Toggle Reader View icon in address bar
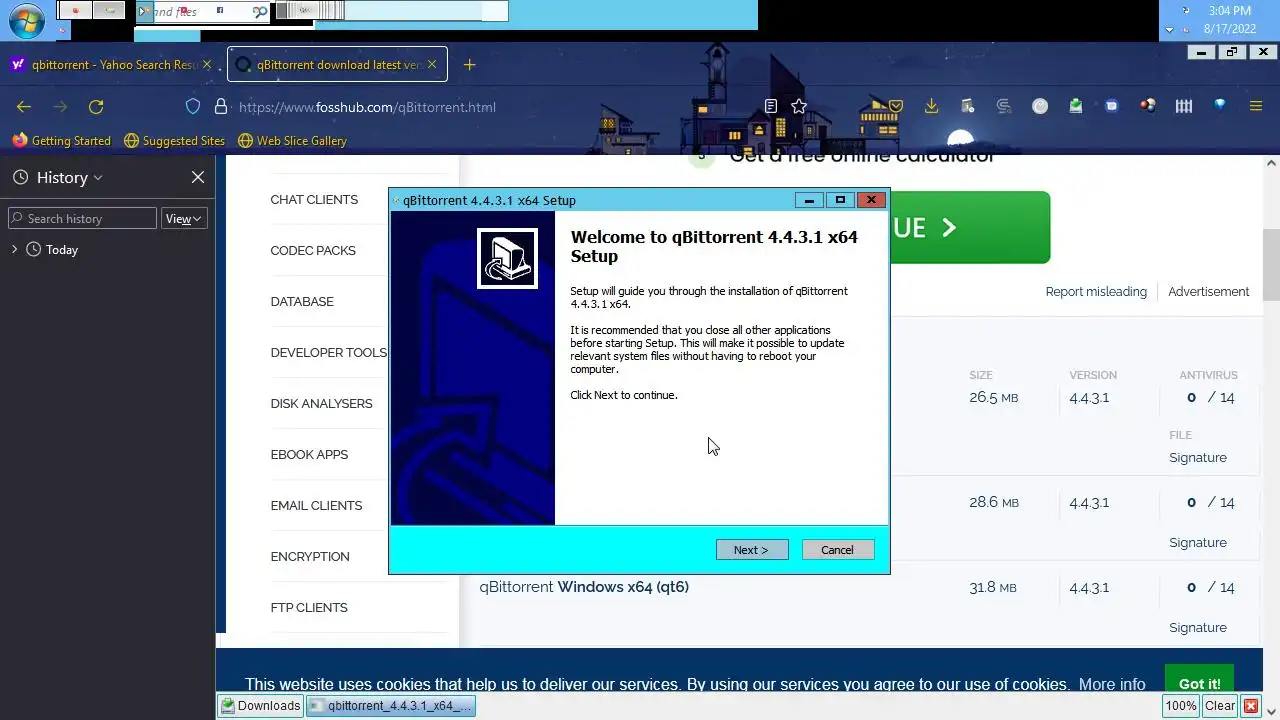This screenshot has height=720, width=1280. click(x=771, y=107)
